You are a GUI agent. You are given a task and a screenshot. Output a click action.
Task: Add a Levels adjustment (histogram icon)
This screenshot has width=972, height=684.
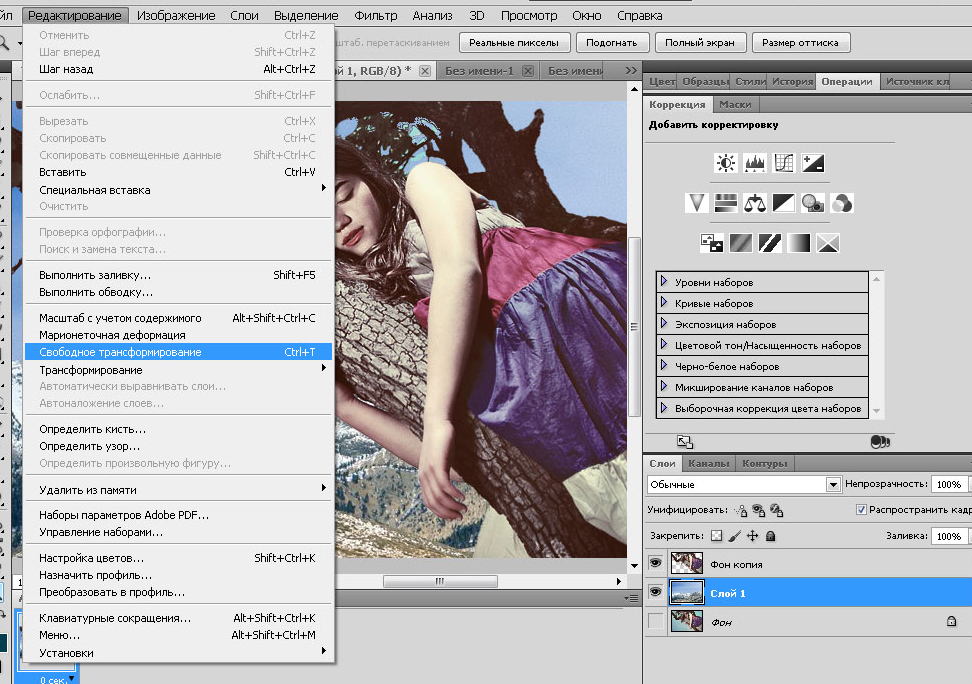coord(754,163)
